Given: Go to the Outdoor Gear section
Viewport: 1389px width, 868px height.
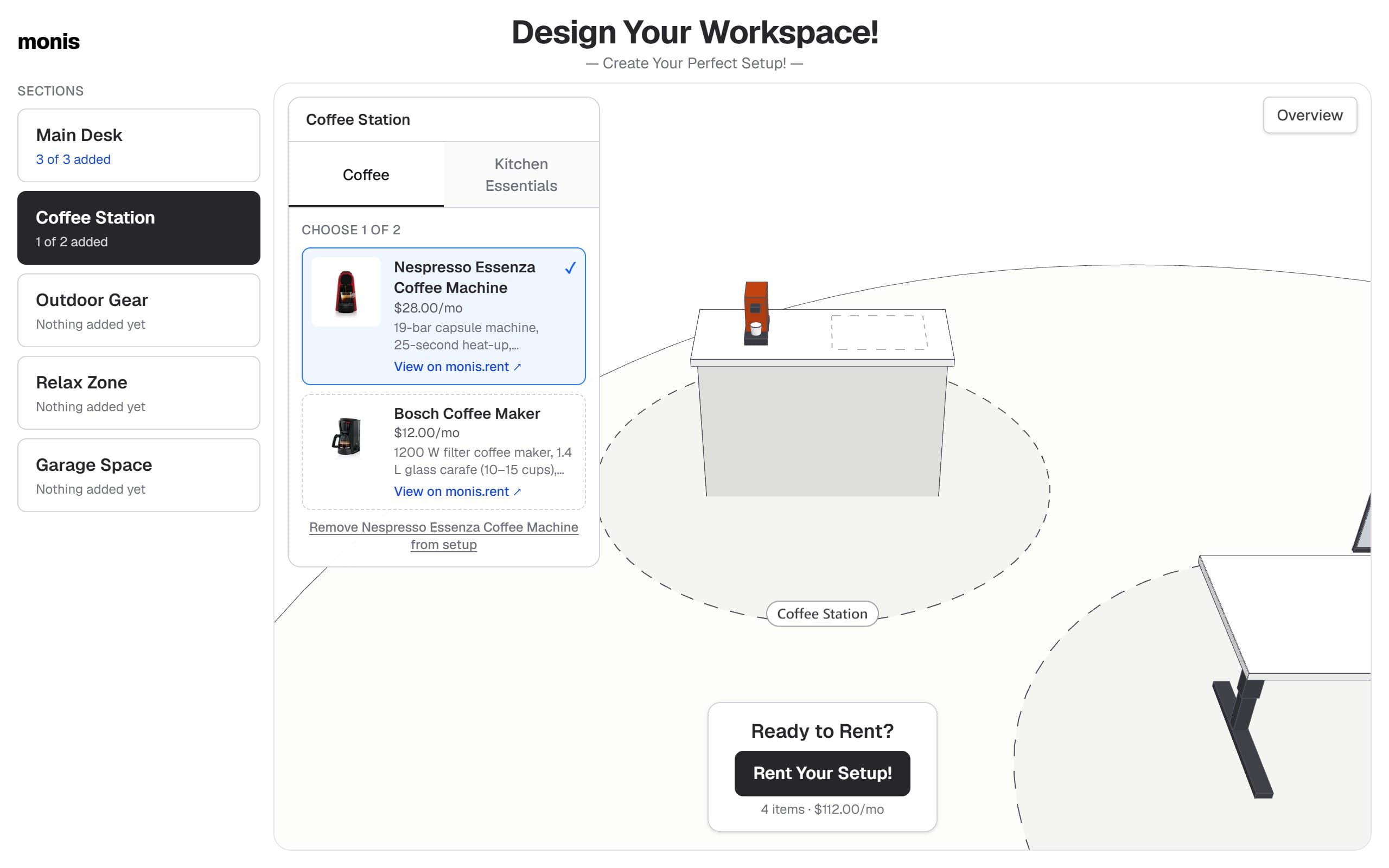Looking at the screenshot, I should click(139, 310).
